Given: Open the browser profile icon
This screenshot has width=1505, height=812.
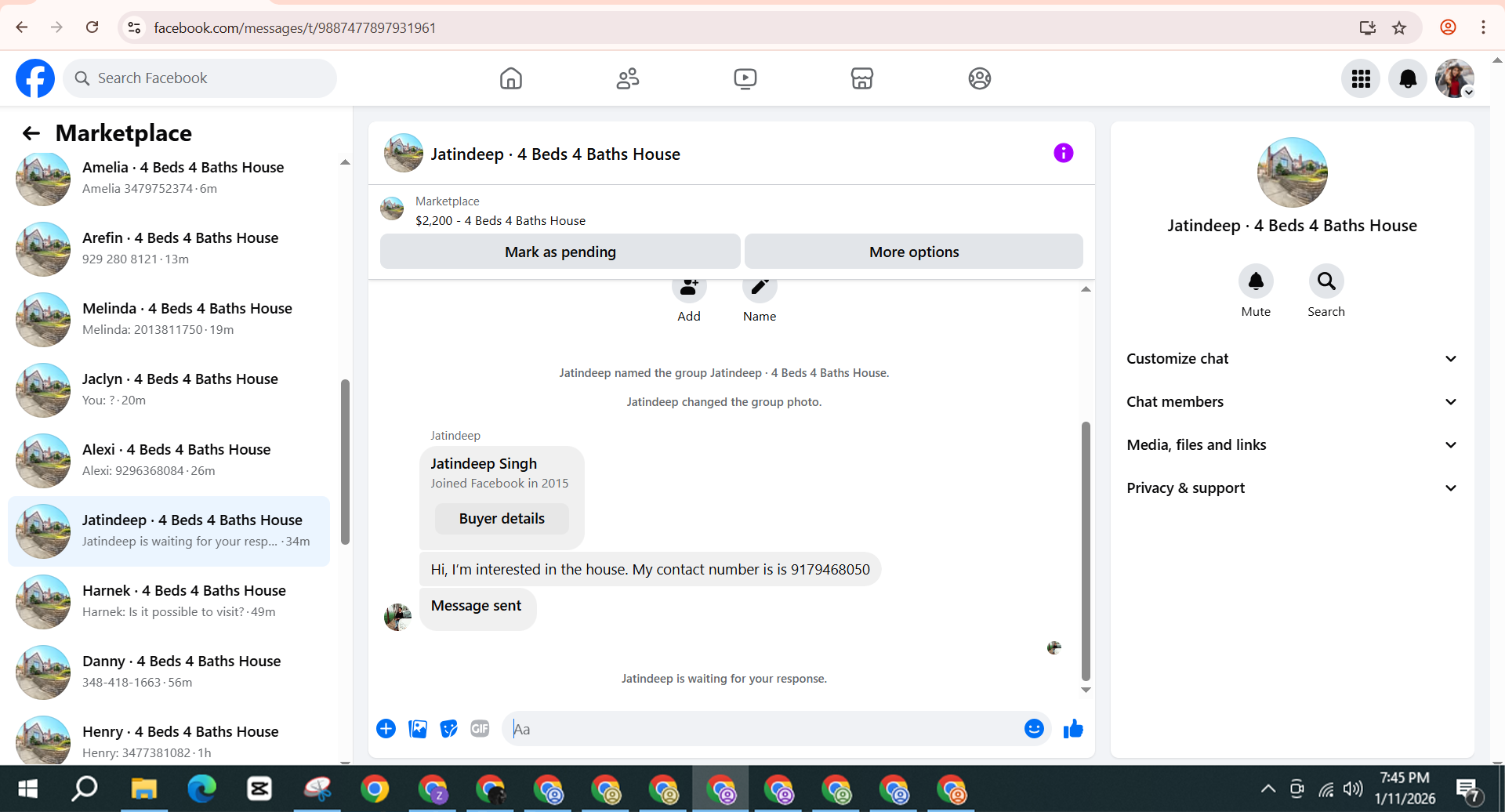Looking at the screenshot, I should 1449,27.
